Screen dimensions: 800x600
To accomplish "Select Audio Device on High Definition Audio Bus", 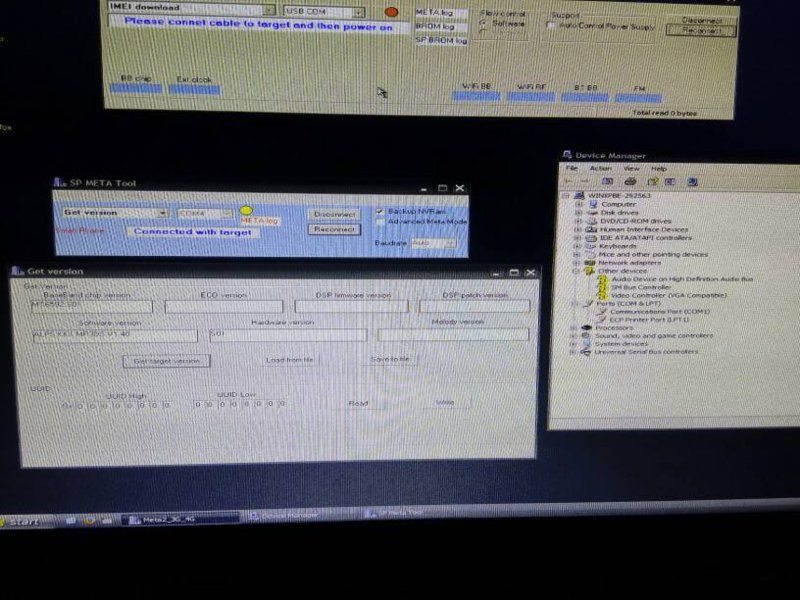I will pyautogui.click(x=682, y=279).
